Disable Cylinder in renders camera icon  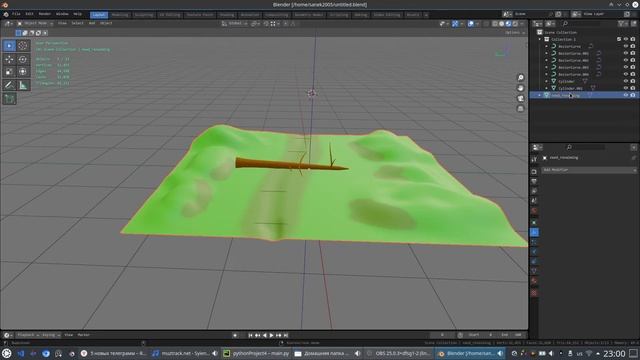pos(633,81)
